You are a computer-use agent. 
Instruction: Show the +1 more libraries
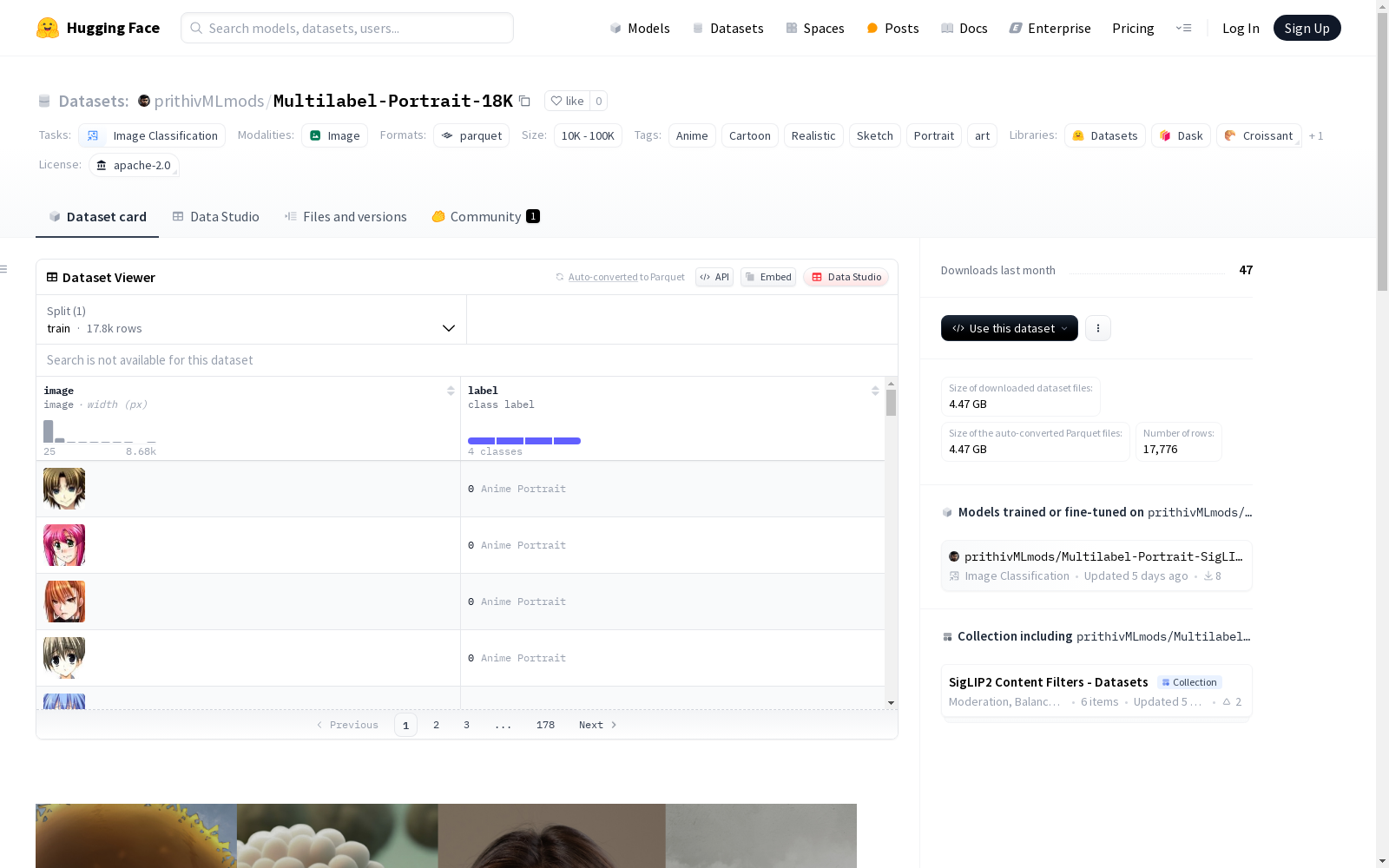[1316, 135]
